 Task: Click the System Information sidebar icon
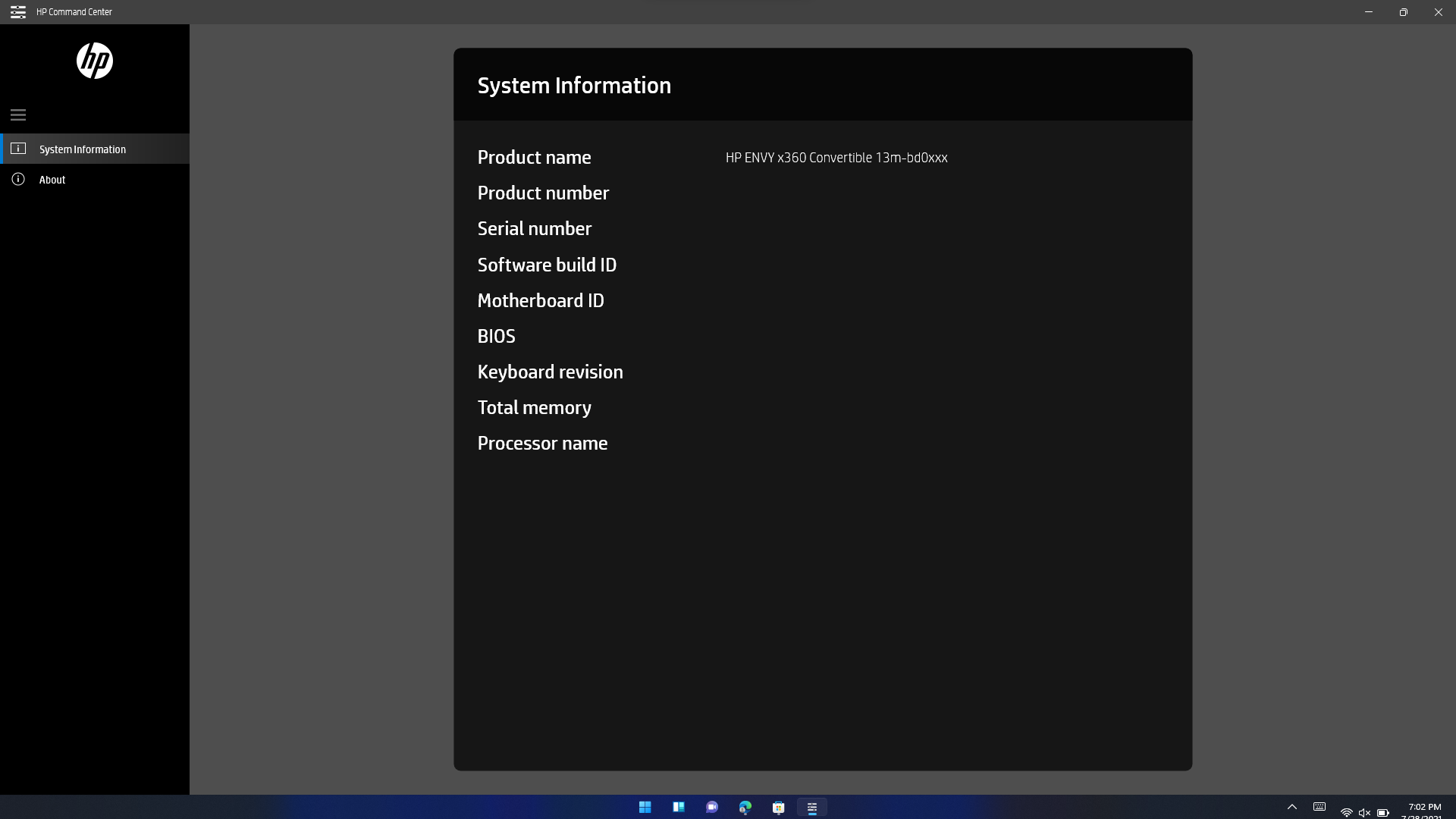[x=17, y=149]
